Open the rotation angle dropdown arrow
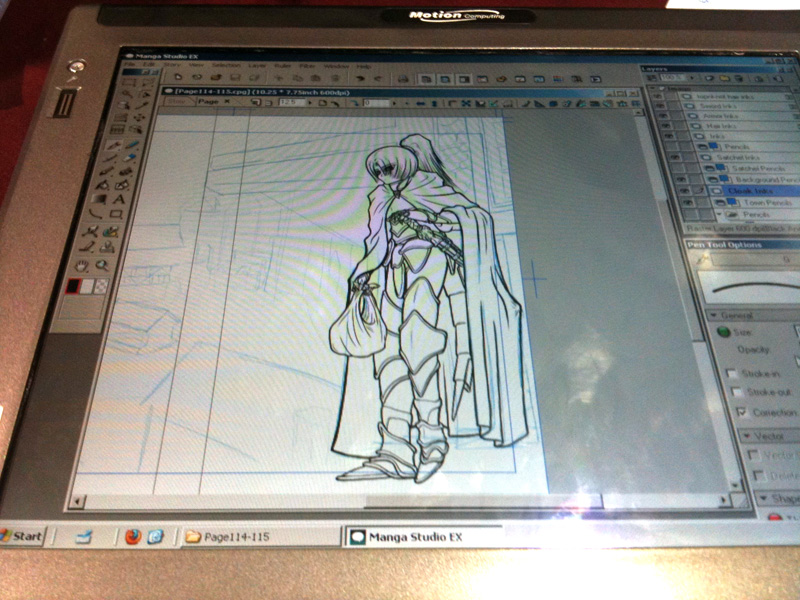800x600 pixels. 393,103
